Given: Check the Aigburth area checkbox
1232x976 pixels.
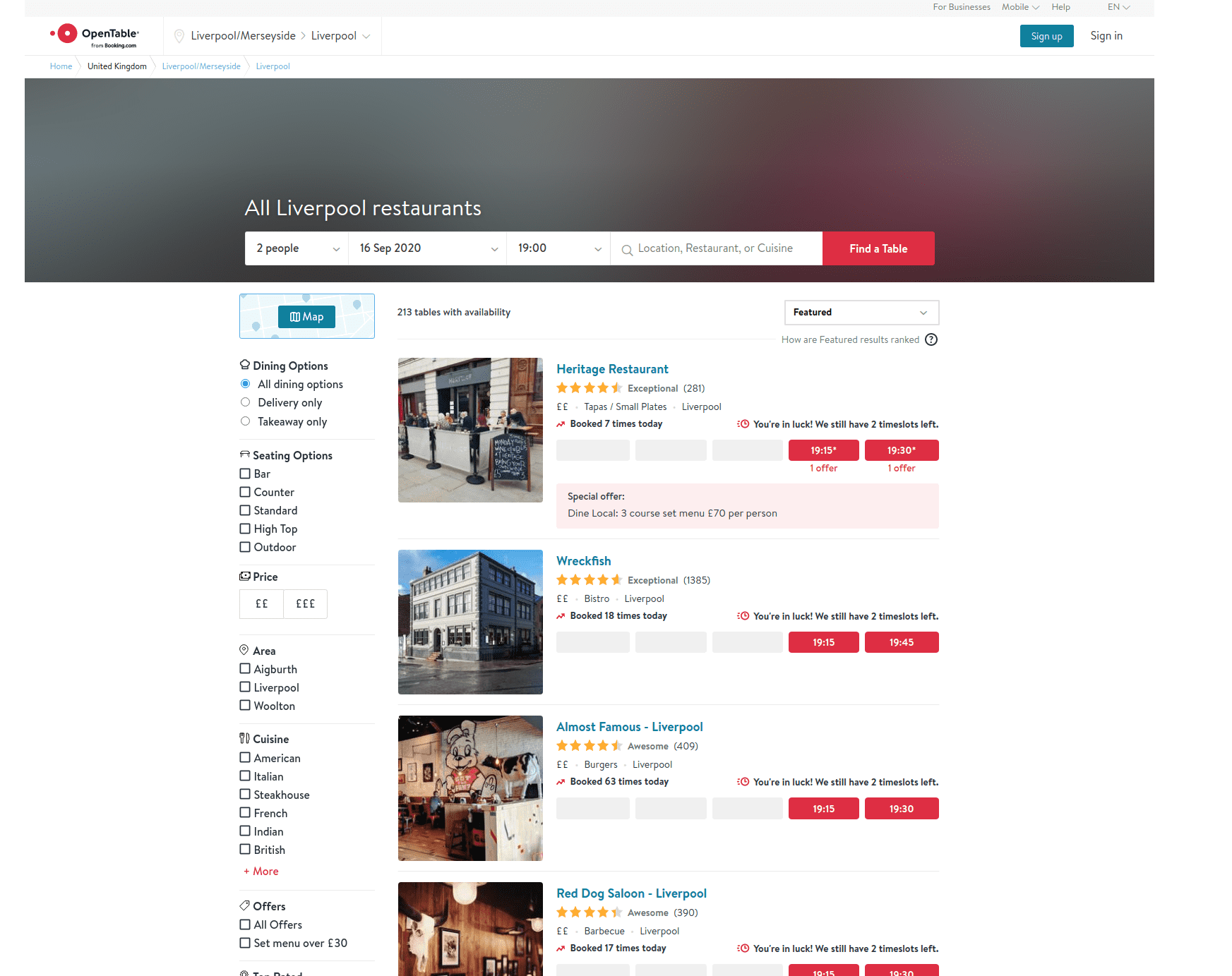Looking at the screenshot, I should click(x=245, y=668).
